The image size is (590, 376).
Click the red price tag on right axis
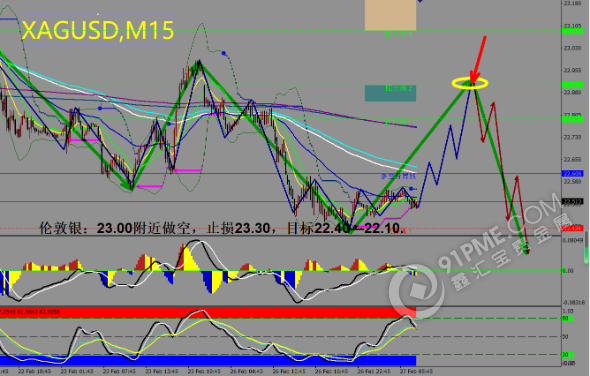click(572, 228)
